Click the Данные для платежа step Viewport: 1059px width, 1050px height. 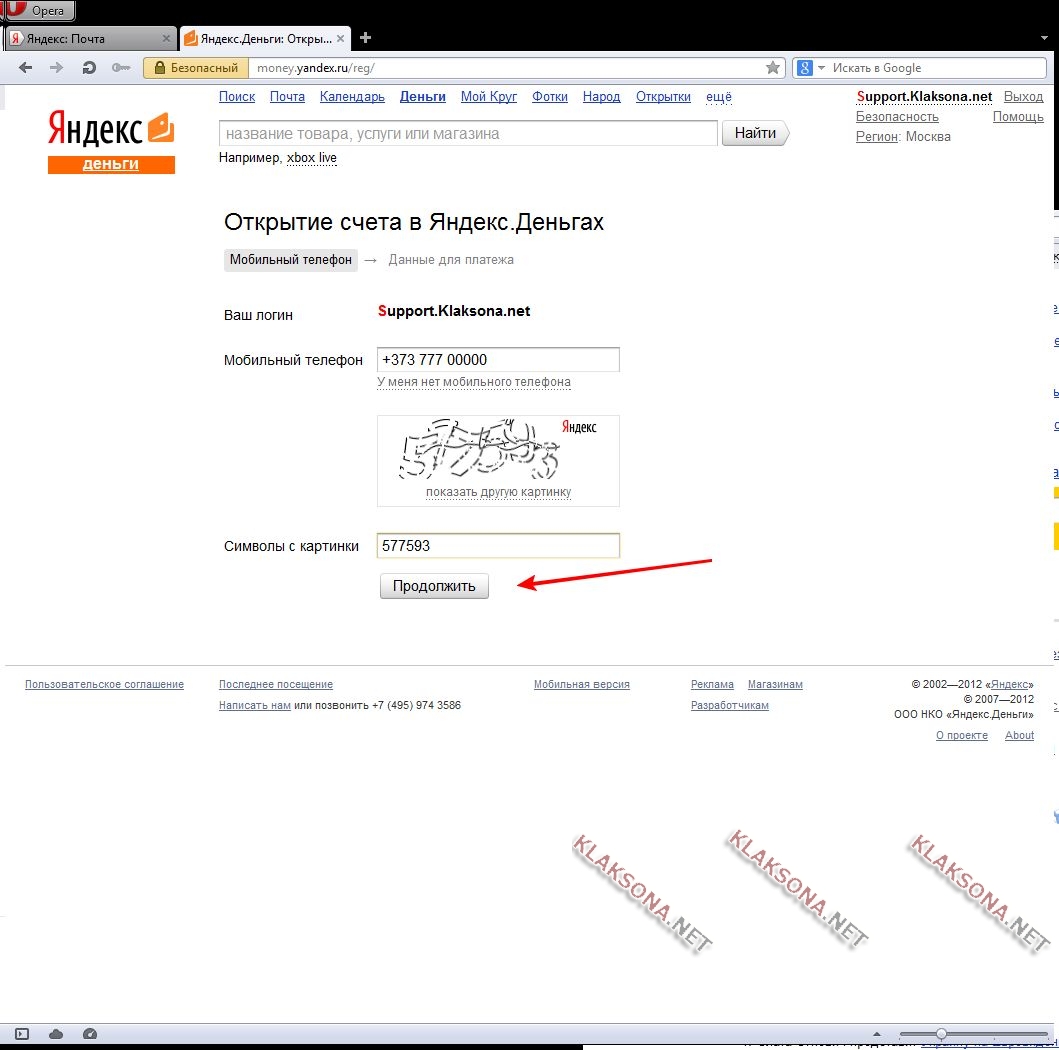[450, 260]
